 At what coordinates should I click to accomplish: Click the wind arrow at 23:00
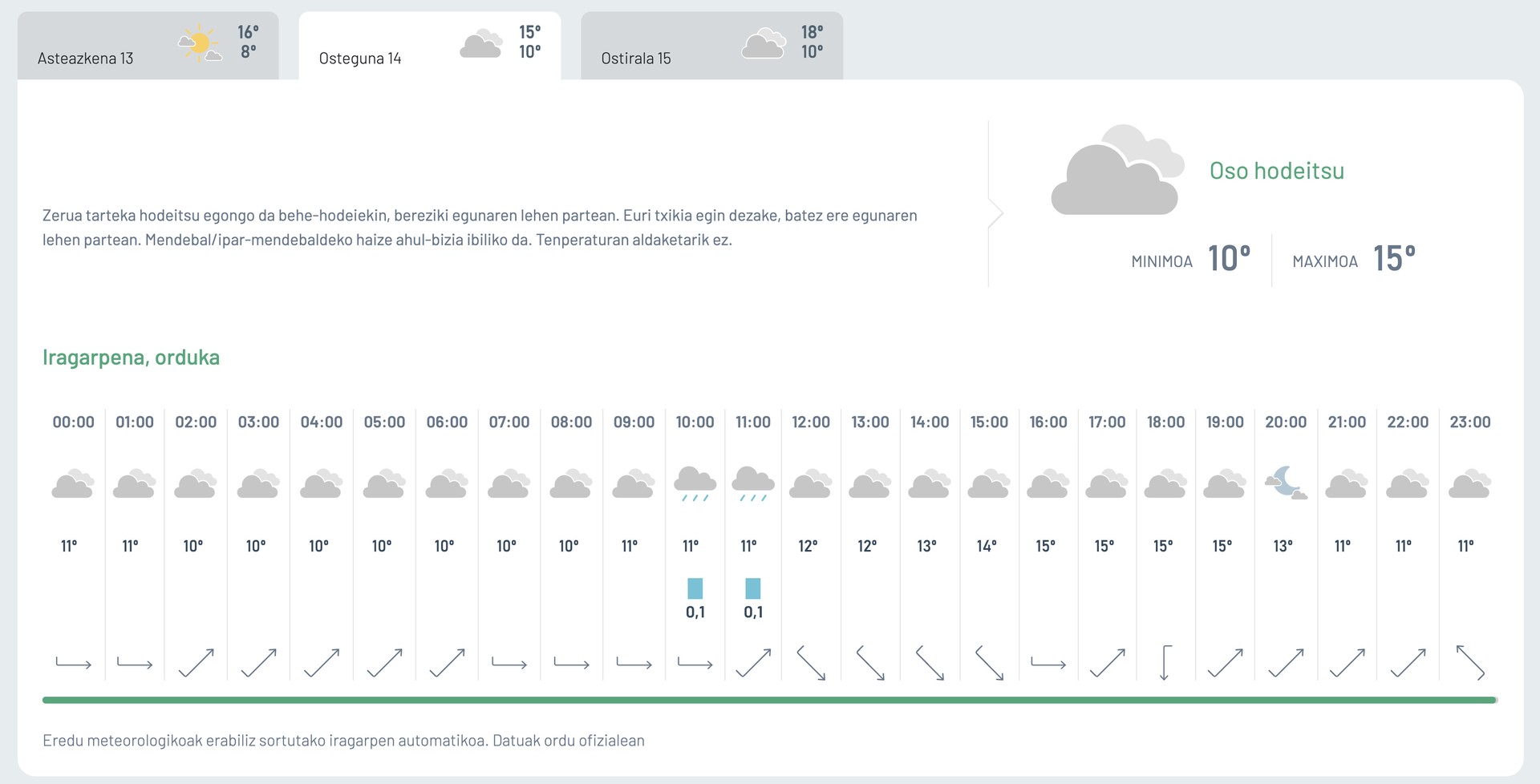coord(1470,663)
